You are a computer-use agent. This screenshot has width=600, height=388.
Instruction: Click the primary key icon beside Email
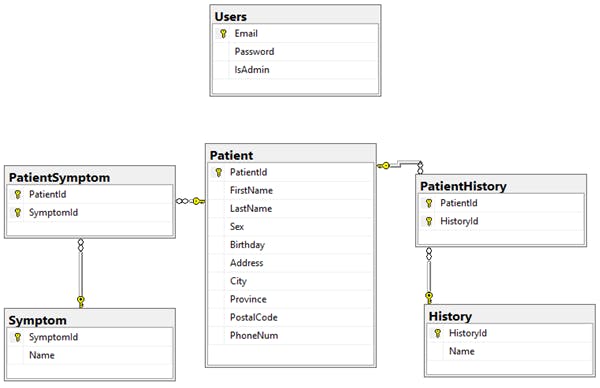[223, 34]
